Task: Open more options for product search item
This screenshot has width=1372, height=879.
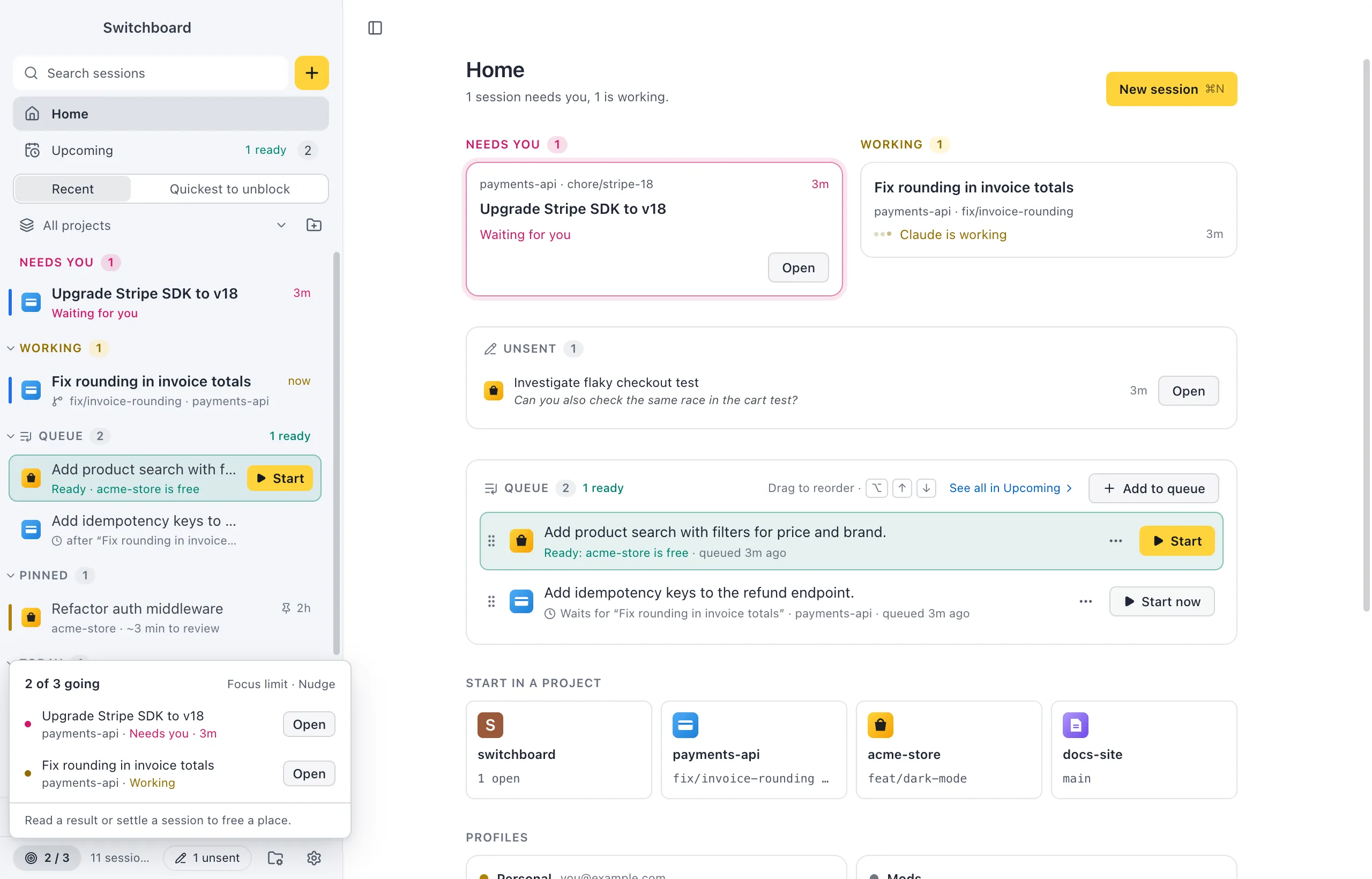Action: (1116, 540)
